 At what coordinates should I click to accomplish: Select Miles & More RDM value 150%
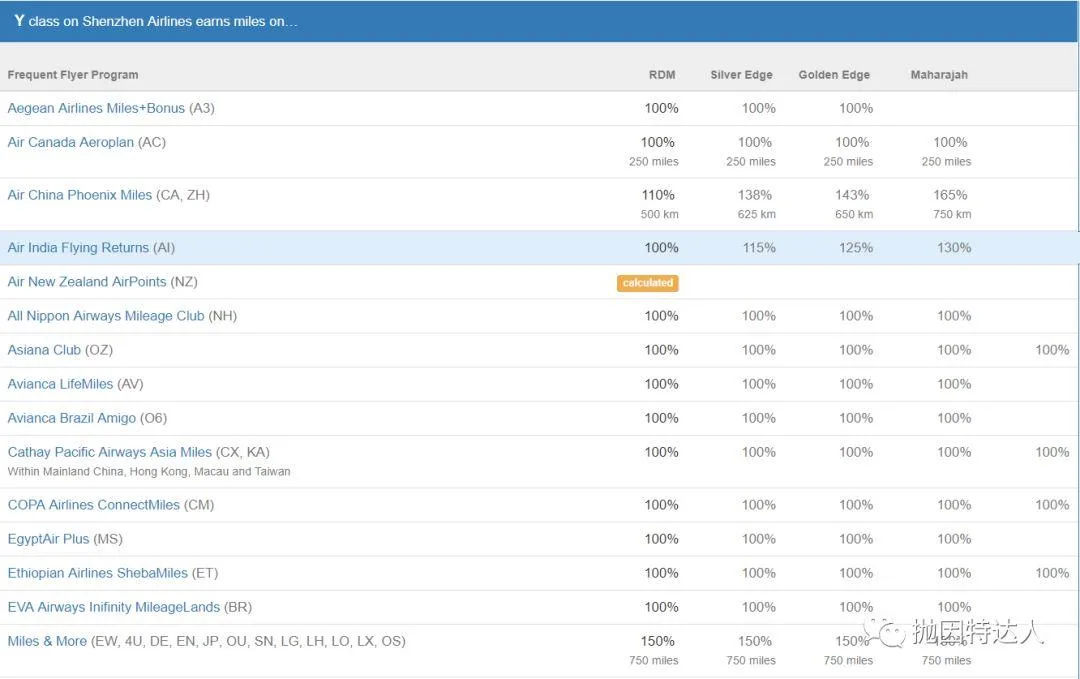[x=658, y=641]
